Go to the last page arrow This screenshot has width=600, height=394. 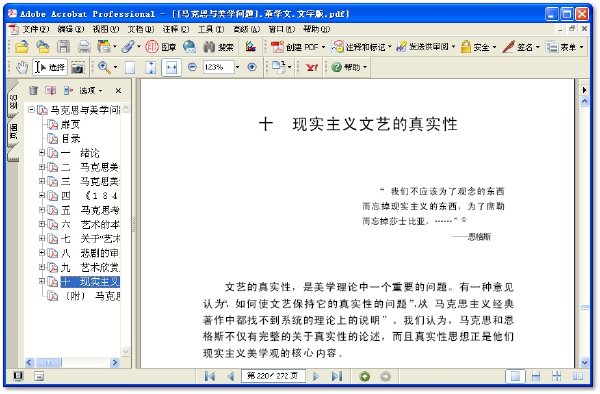[x=337, y=376]
